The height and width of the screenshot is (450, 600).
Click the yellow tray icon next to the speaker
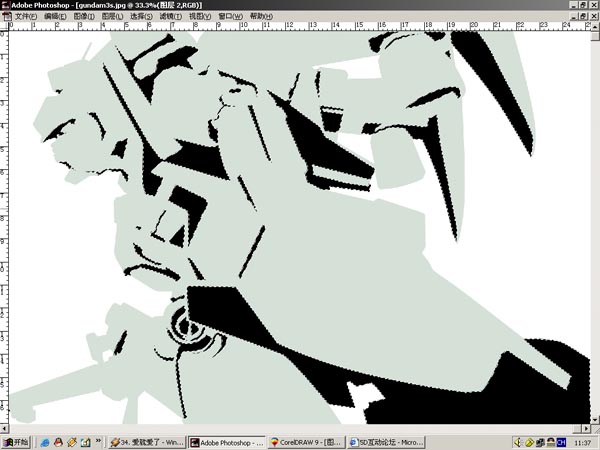[529, 442]
